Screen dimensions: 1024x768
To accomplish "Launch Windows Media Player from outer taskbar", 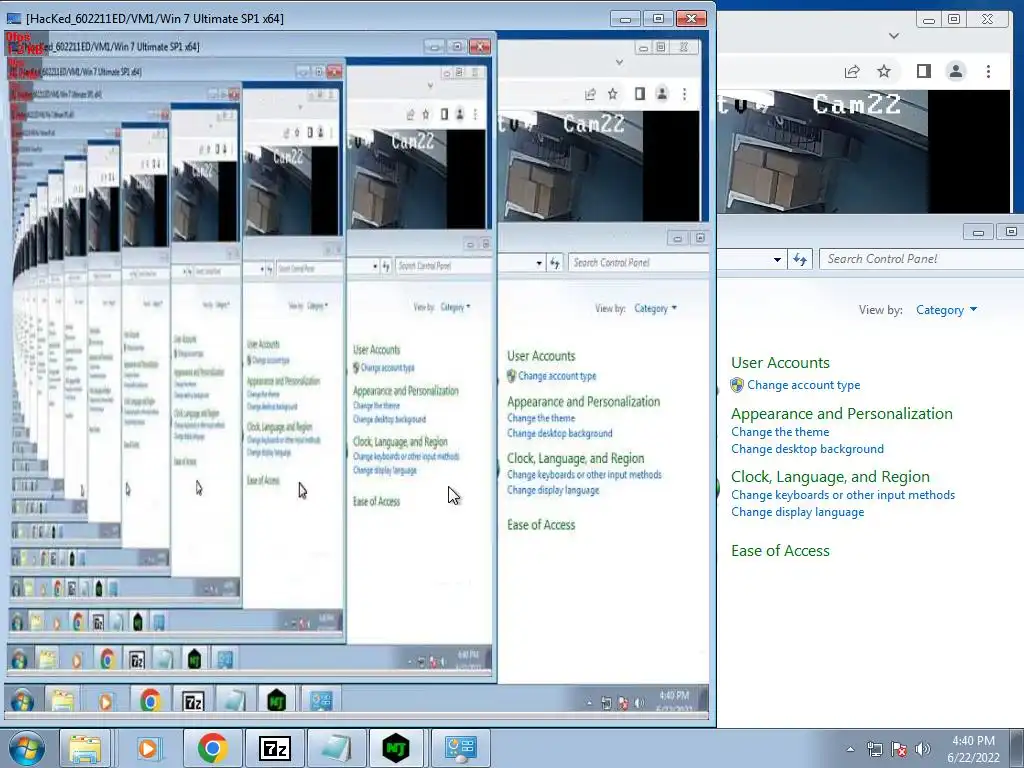I will pos(148,748).
